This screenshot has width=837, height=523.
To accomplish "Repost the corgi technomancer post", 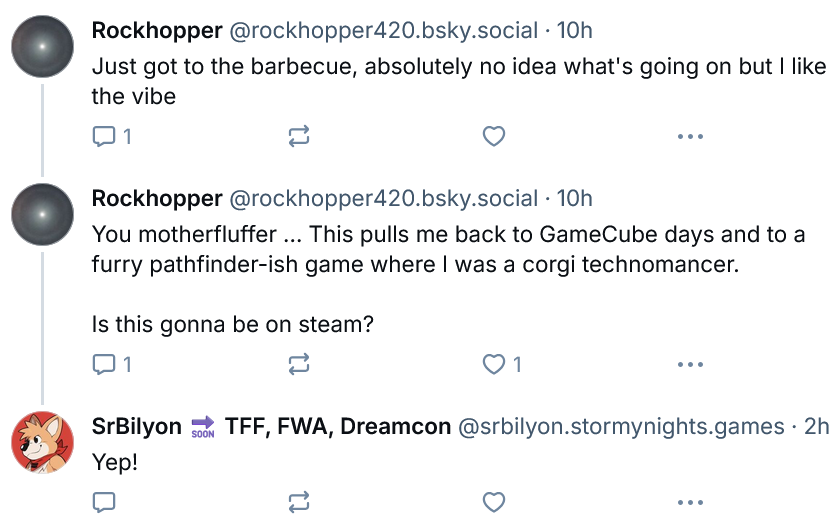I will click(298, 364).
